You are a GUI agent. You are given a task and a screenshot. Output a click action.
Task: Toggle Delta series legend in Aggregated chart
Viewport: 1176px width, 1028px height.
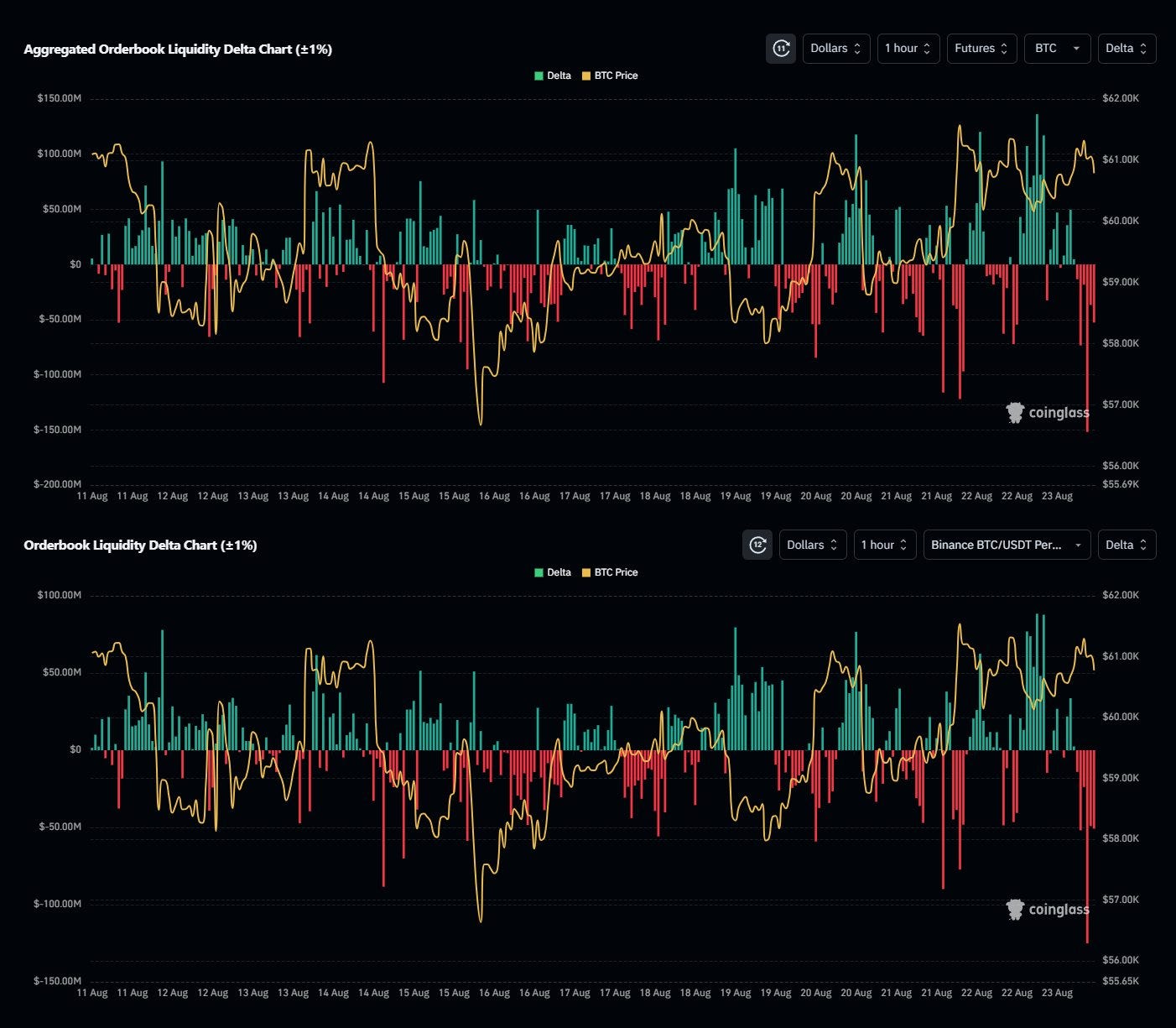tap(553, 76)
